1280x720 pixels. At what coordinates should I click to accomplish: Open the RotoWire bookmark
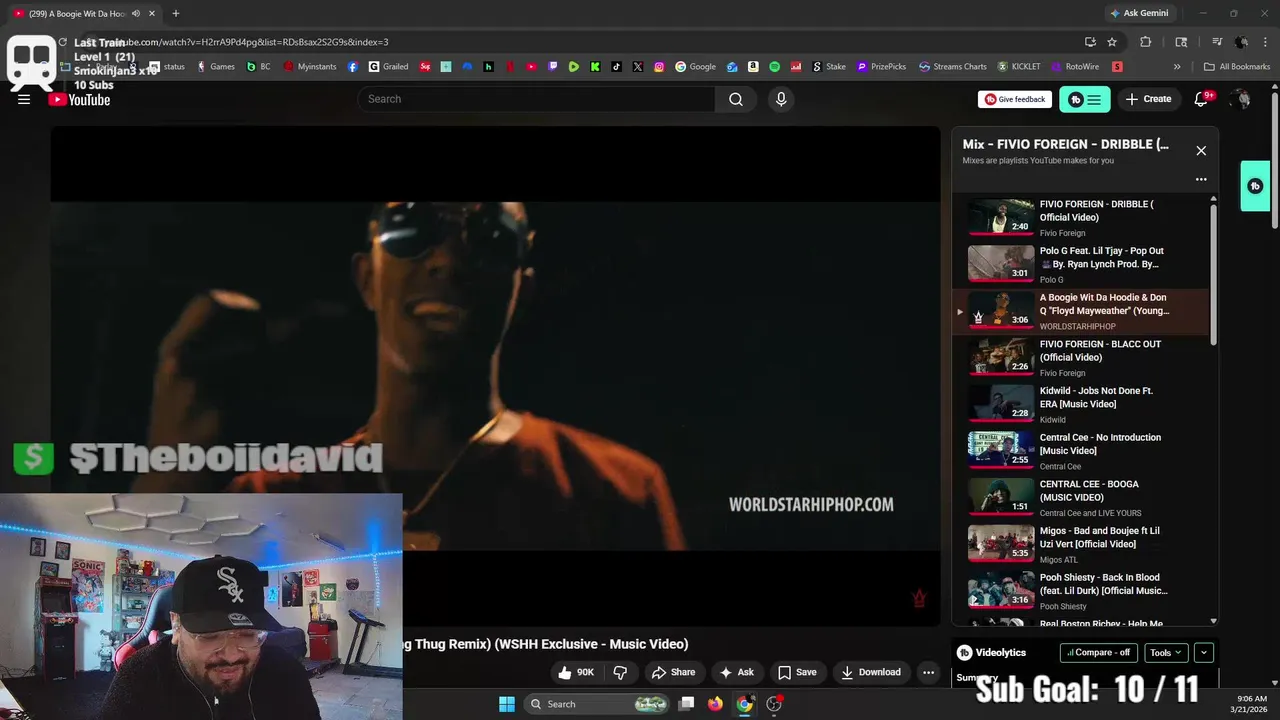click(x=1075, y=67)
